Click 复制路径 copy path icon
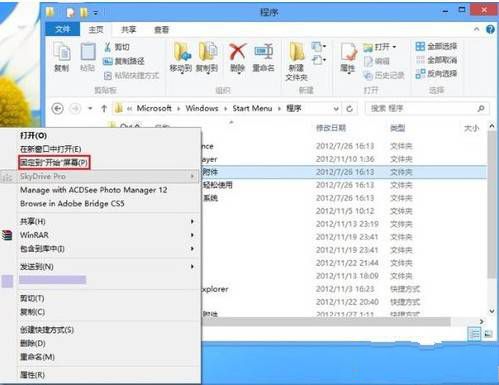 (108, 61)
